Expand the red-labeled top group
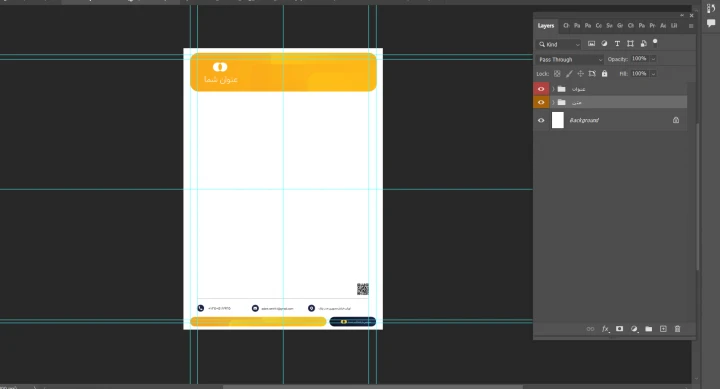 [x=553, y=89]
